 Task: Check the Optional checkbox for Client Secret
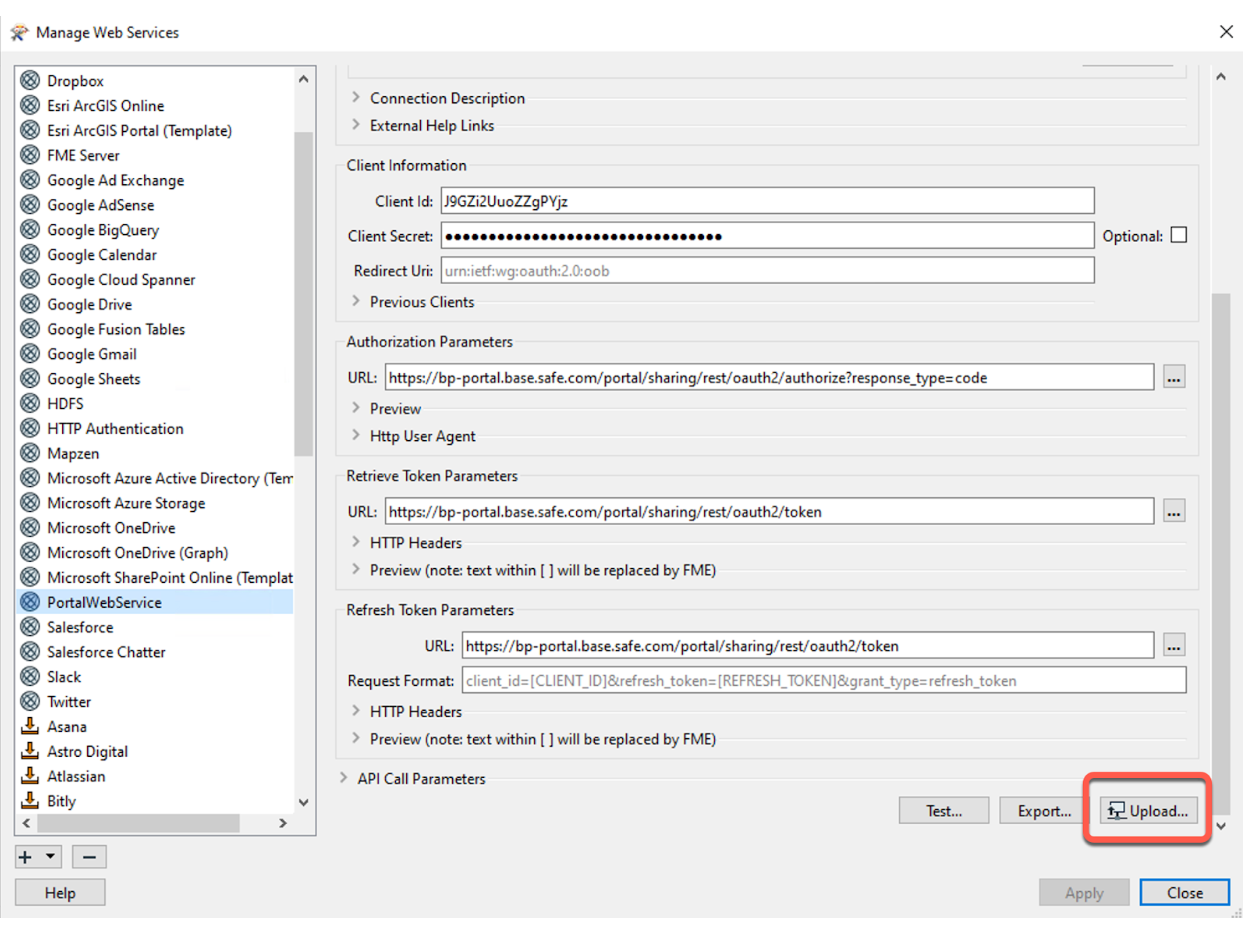click(1180, 234)
